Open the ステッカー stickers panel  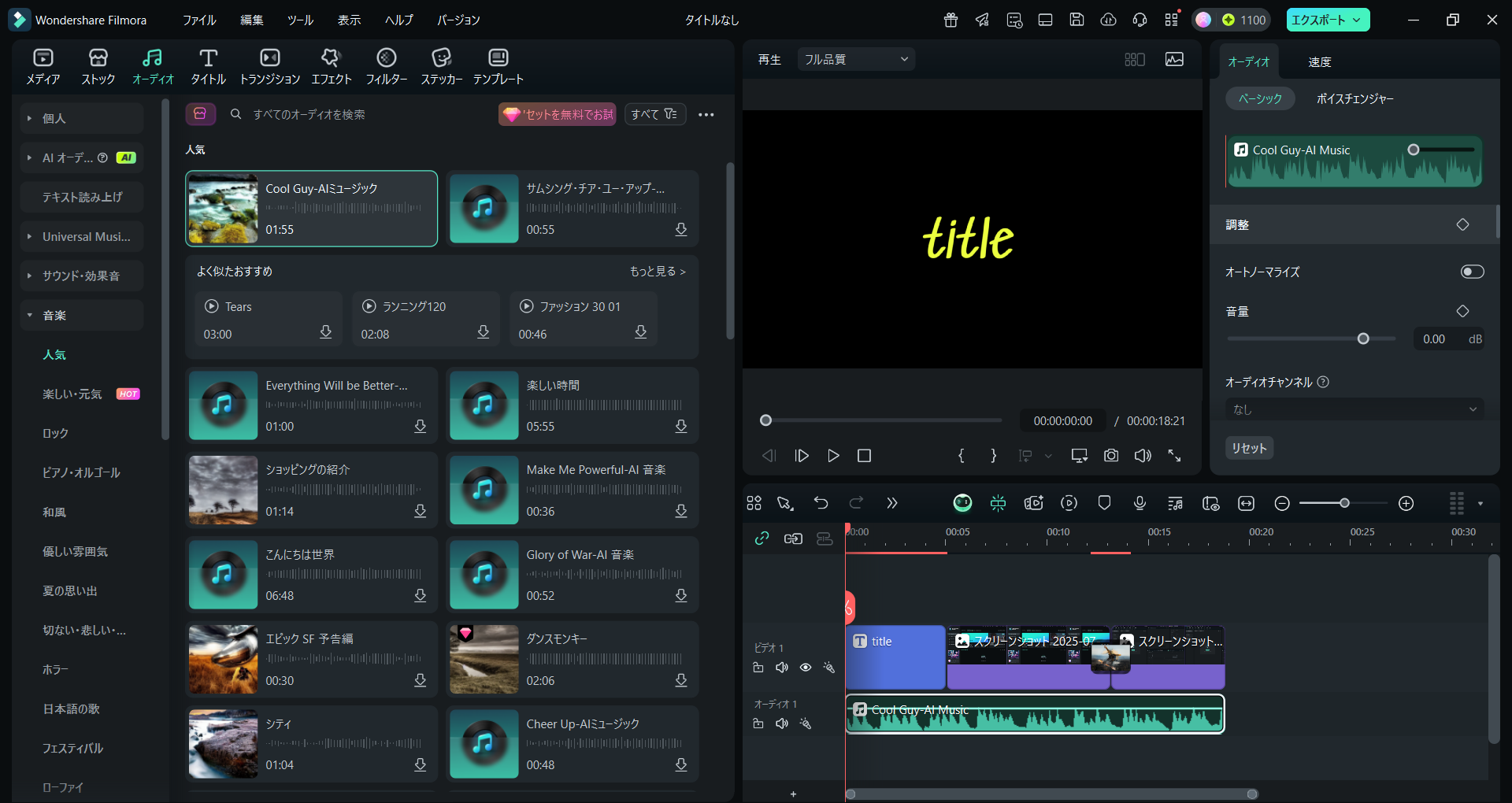pyautogui.click(x=441, y=67)
